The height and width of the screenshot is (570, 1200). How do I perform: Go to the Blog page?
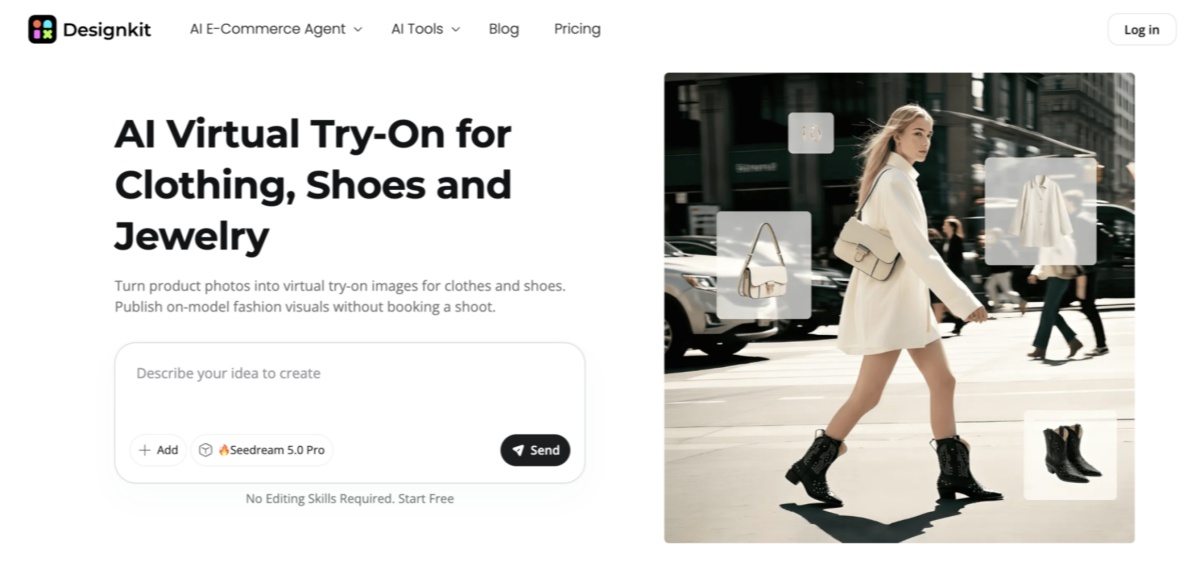[x=504, y=29]
